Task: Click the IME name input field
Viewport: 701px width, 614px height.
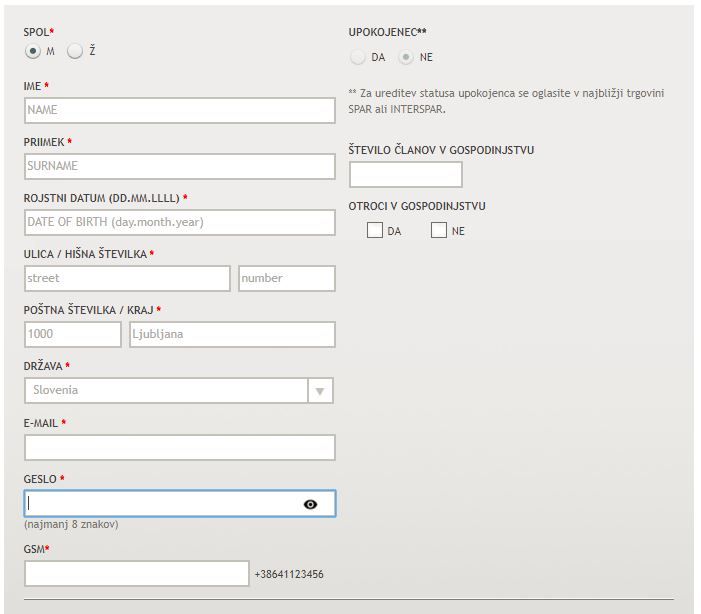Action: pyautogui.click(x=179, y=110)
